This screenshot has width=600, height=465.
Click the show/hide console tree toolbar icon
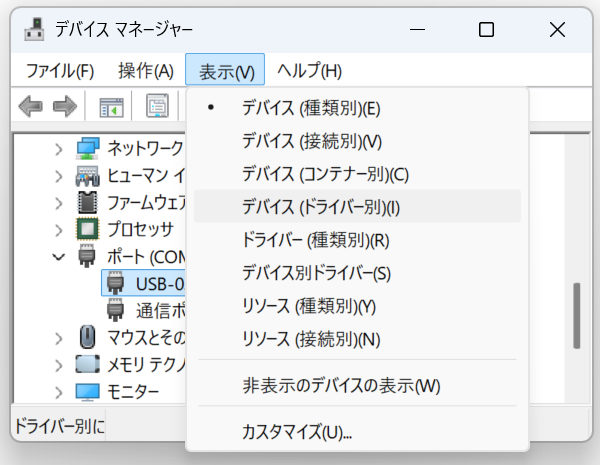(x=111, y=107)
